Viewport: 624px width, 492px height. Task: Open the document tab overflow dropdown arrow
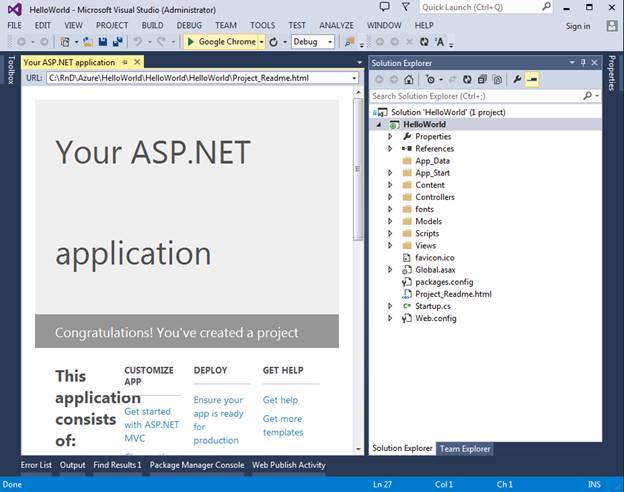pyautogui.click(x=359, y=62)
